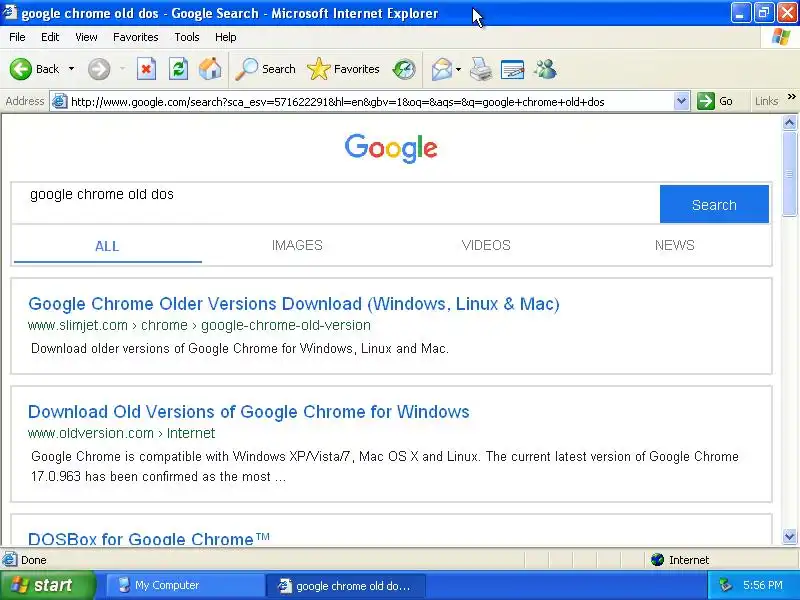800x600 pixels.
Task: Click the system tray network icon
Action: tap(726, 585)
